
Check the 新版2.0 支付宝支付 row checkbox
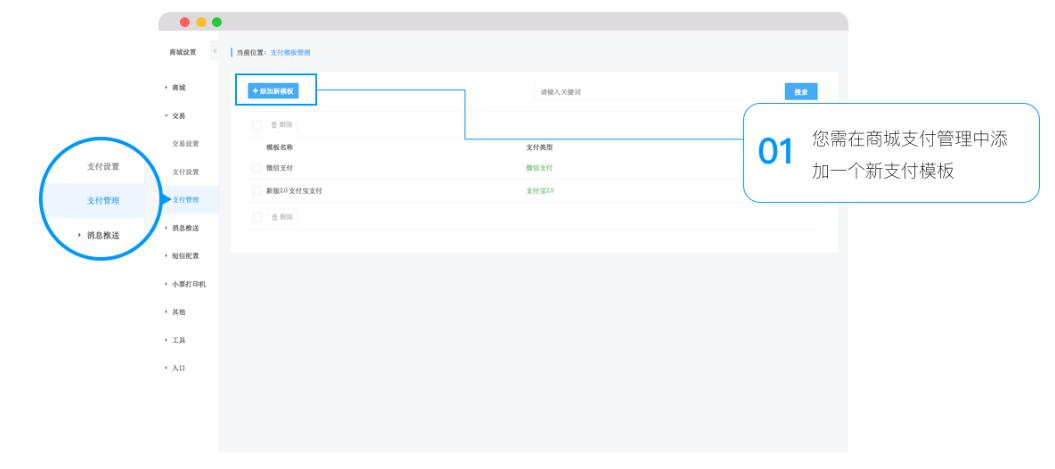tap(256, 191)
